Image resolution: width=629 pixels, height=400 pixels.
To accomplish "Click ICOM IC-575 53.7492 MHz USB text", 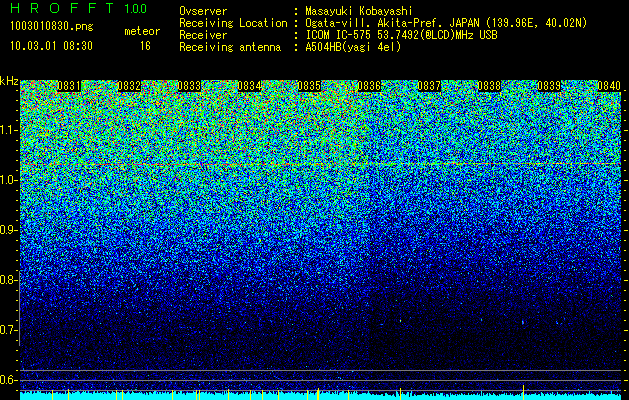I will click(402, 35).
